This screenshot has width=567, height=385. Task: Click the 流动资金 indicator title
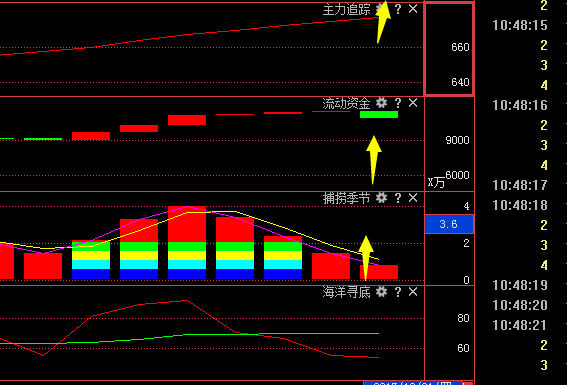pyautogui.click(x=346, y=103)
